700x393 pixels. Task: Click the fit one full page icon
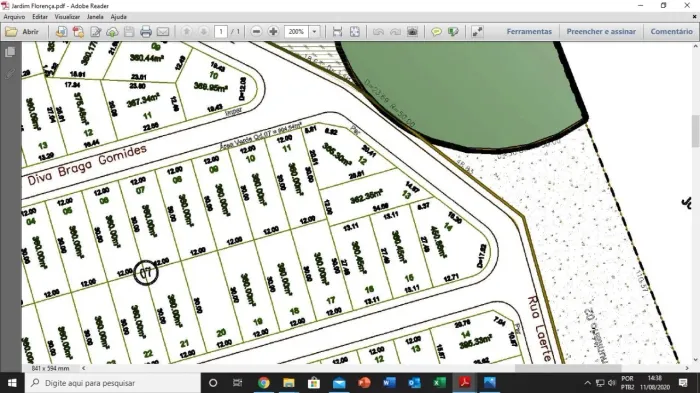[x=354, y=32]
